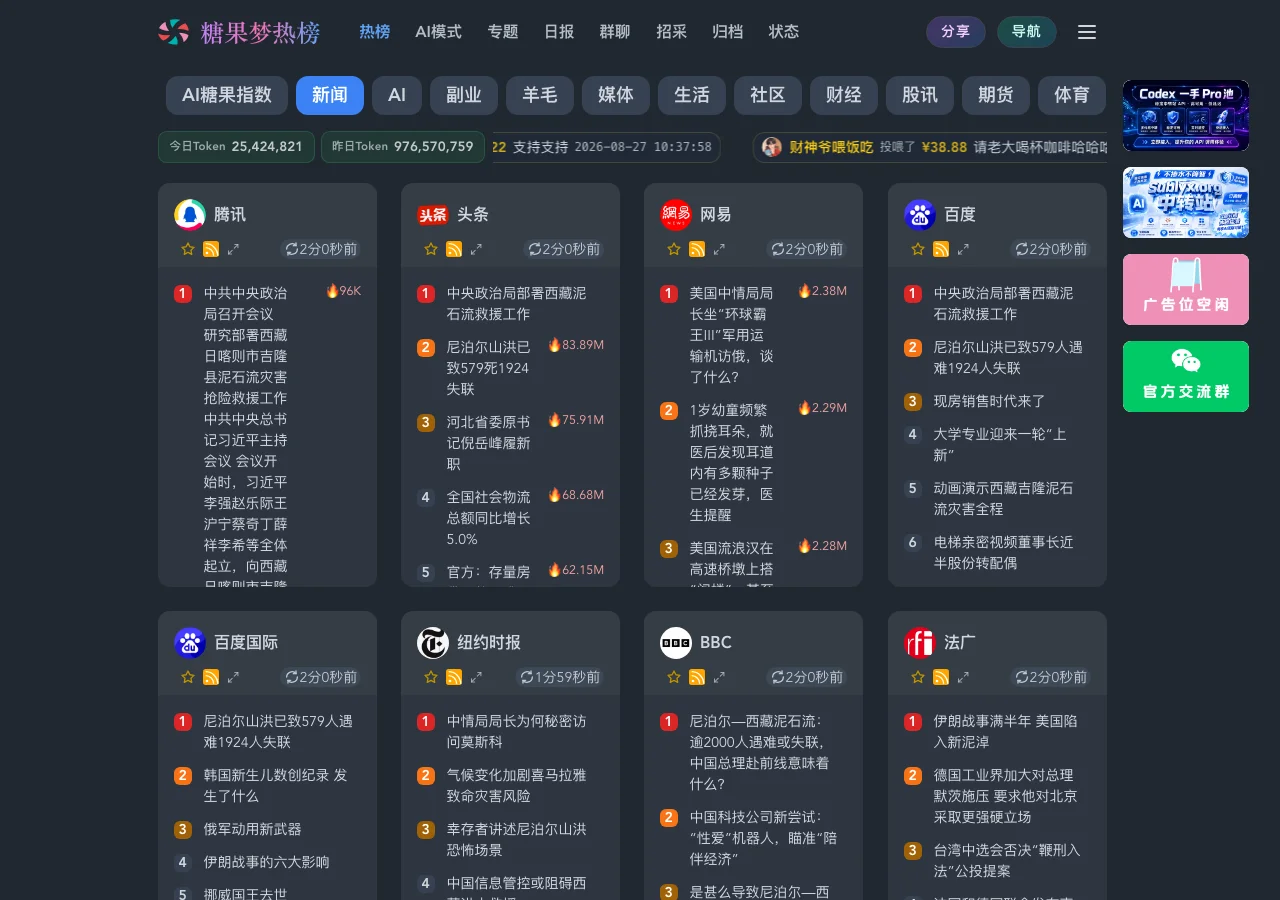Refresh the 百度 hot list
This screenshot has width=1280, height=900.
pos(1051,249)
